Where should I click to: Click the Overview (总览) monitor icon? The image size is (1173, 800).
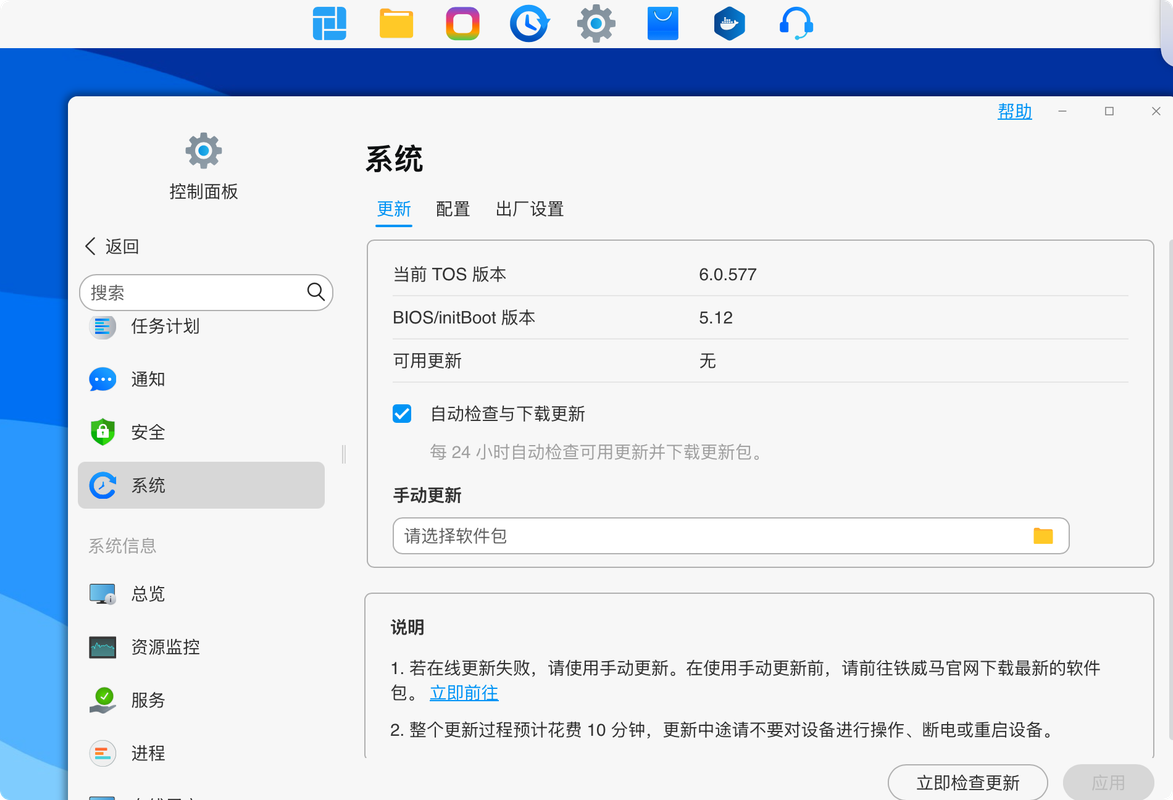(102, 594)
